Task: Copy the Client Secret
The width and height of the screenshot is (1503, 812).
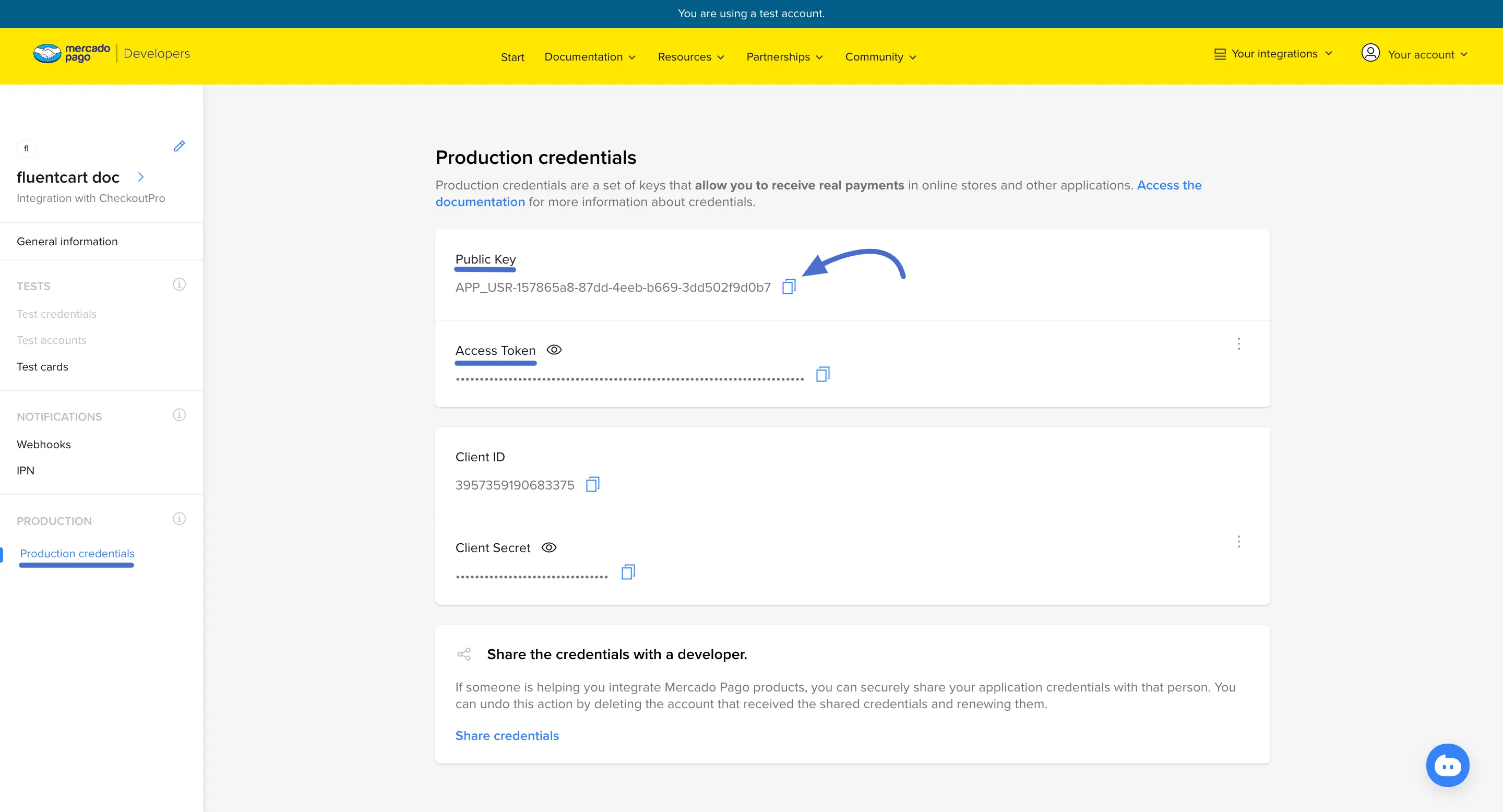Action: pyautogui.click(x=628, y=571)
